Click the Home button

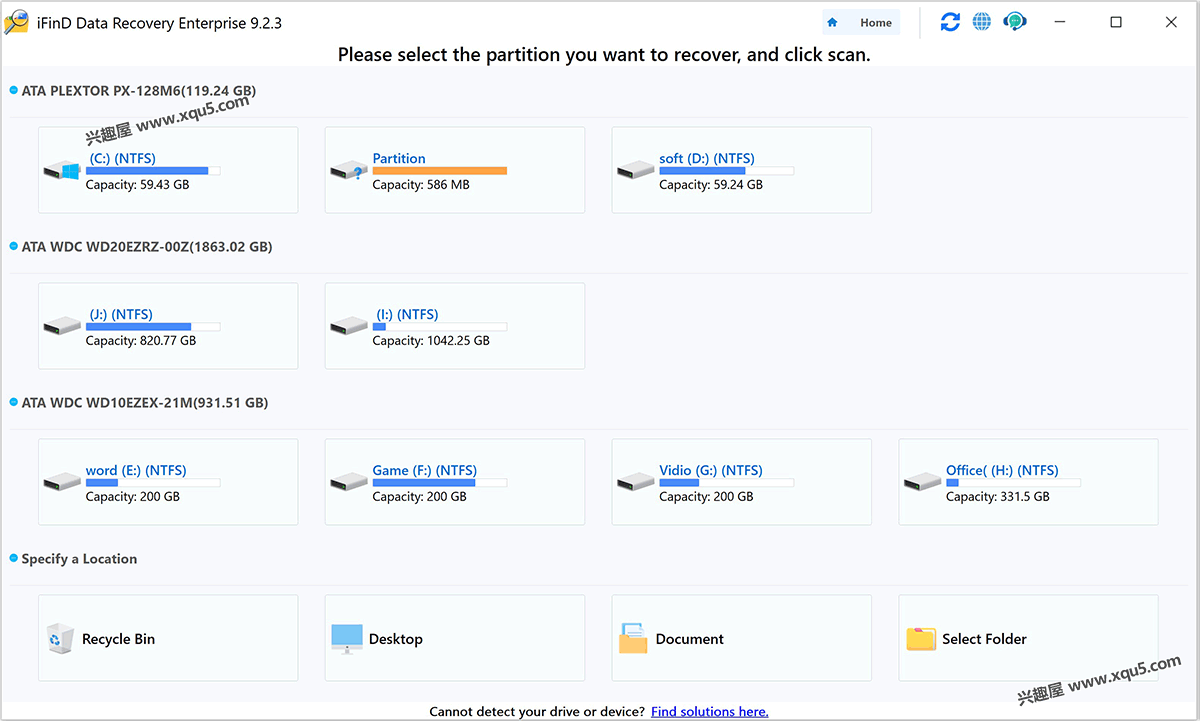click(861, 23)
